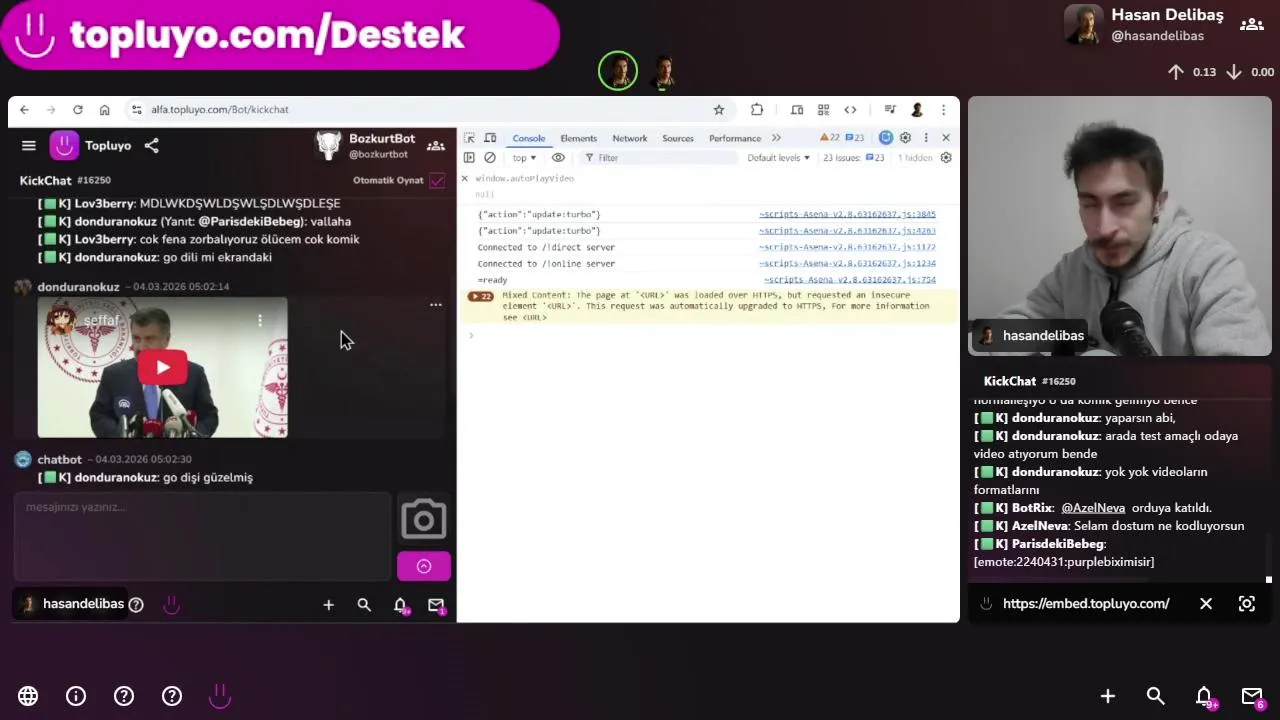Click the QR code extension icon
The image size is (1280, 720).
tap(823, 110)
